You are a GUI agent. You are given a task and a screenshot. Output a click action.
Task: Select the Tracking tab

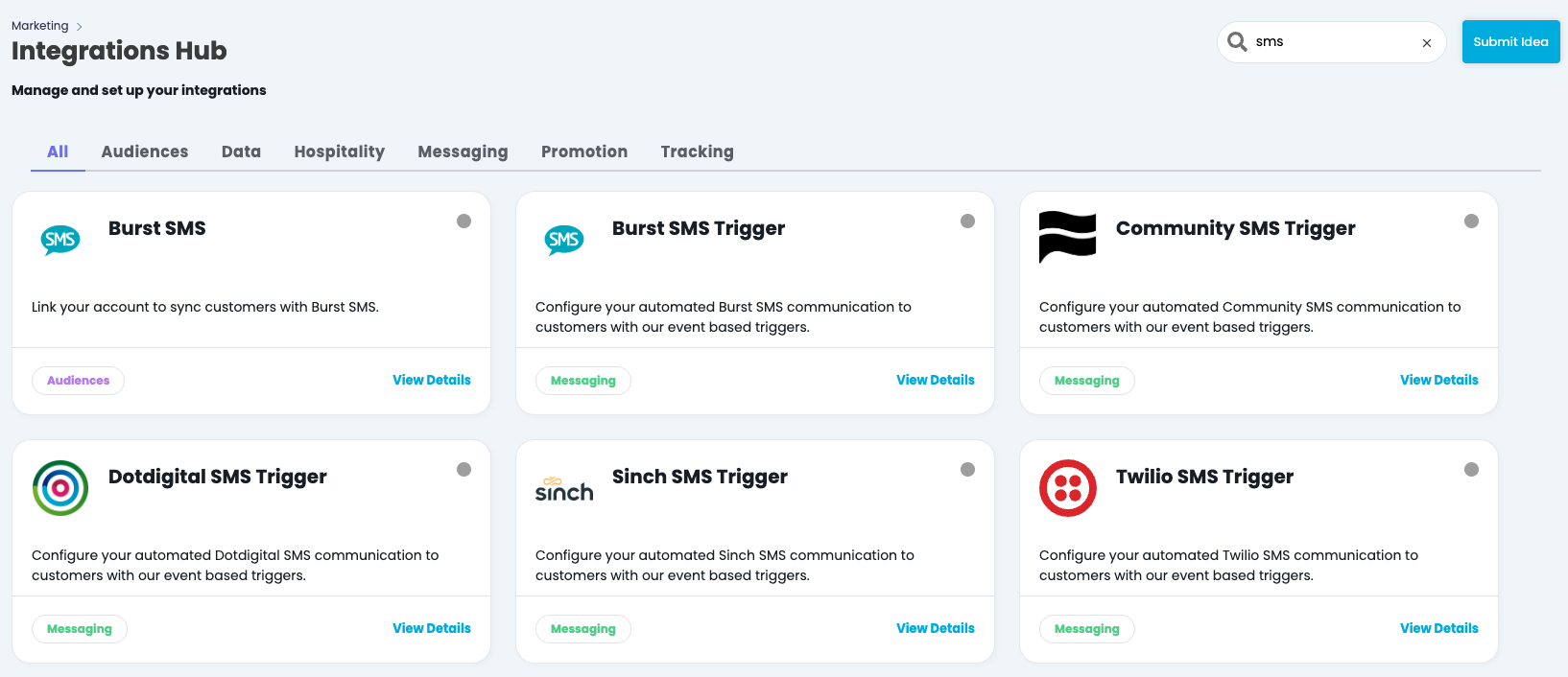click(697, 152)
